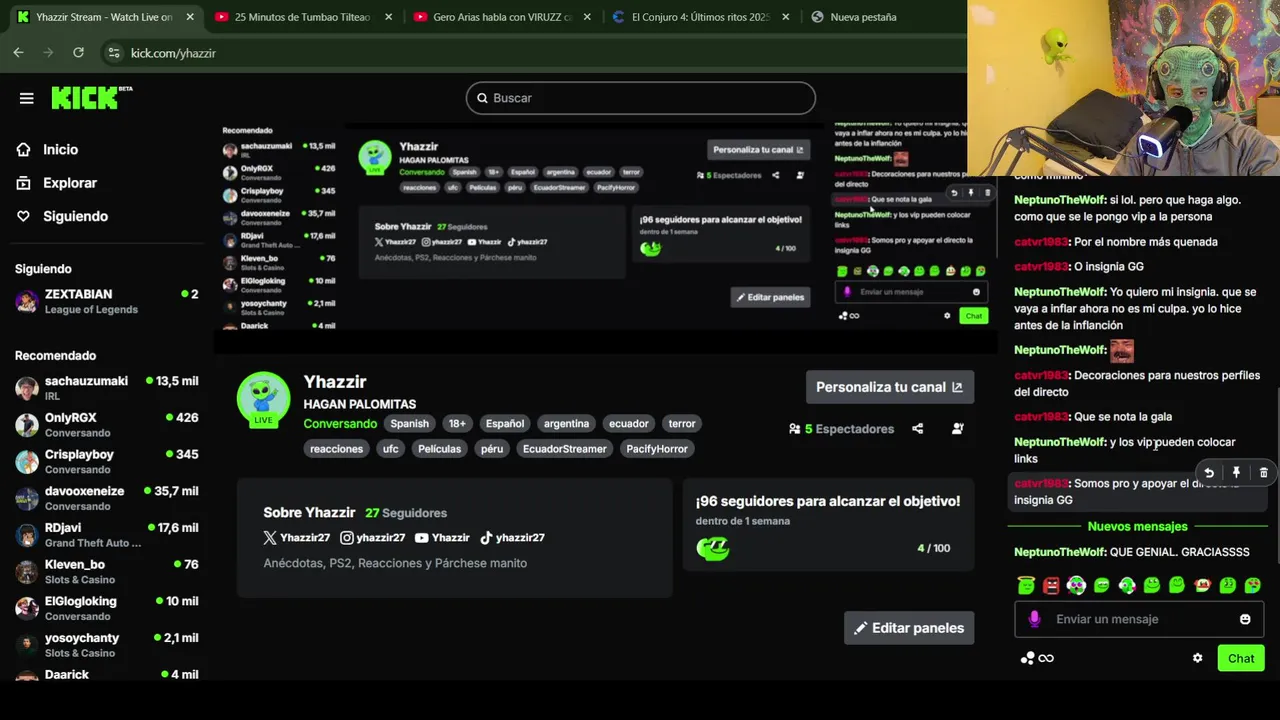Select the 18+ tag
1280x720 pixels.
pyautogui.click(x=457, y=424)
